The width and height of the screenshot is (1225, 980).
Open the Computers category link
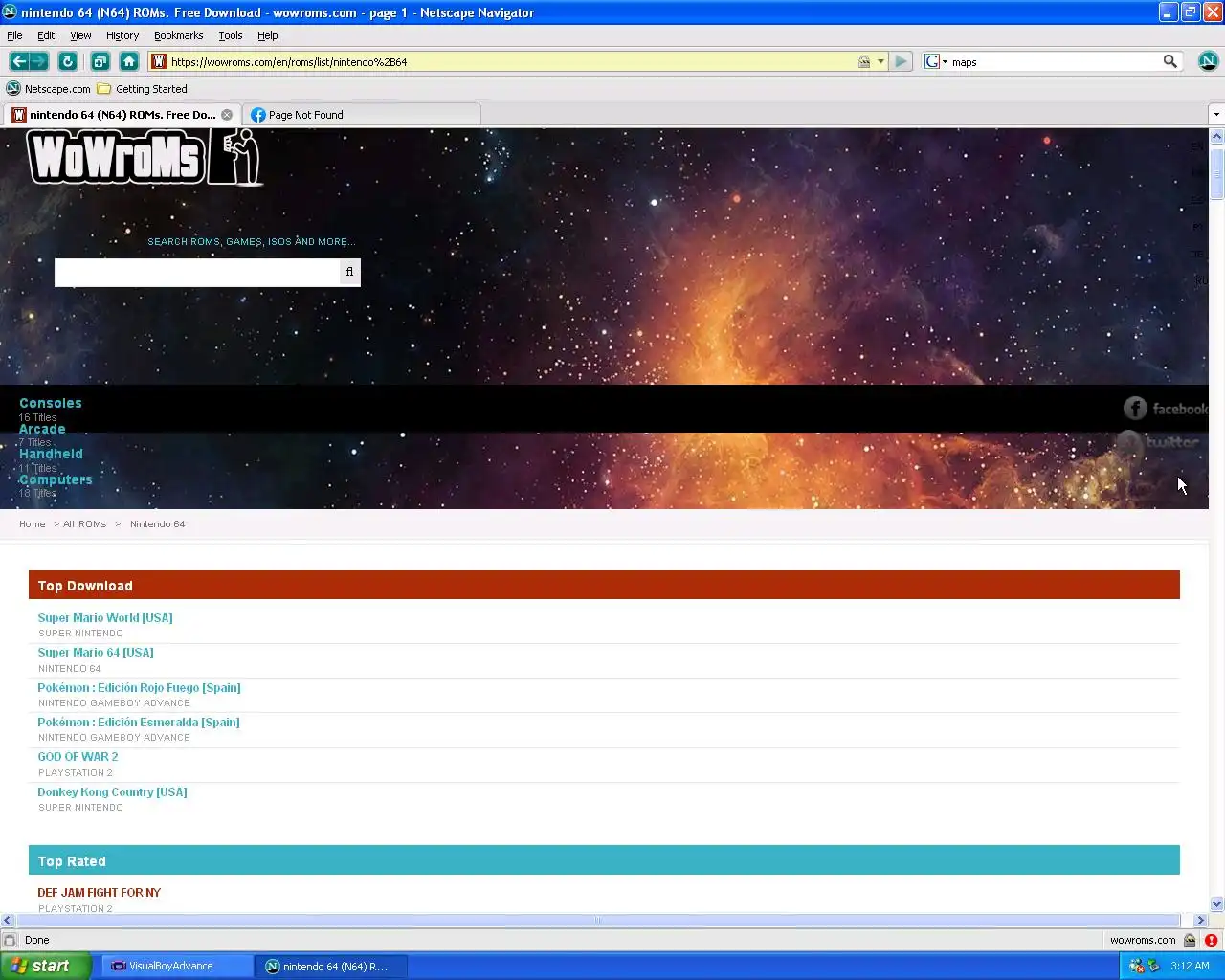pos(56,479)
